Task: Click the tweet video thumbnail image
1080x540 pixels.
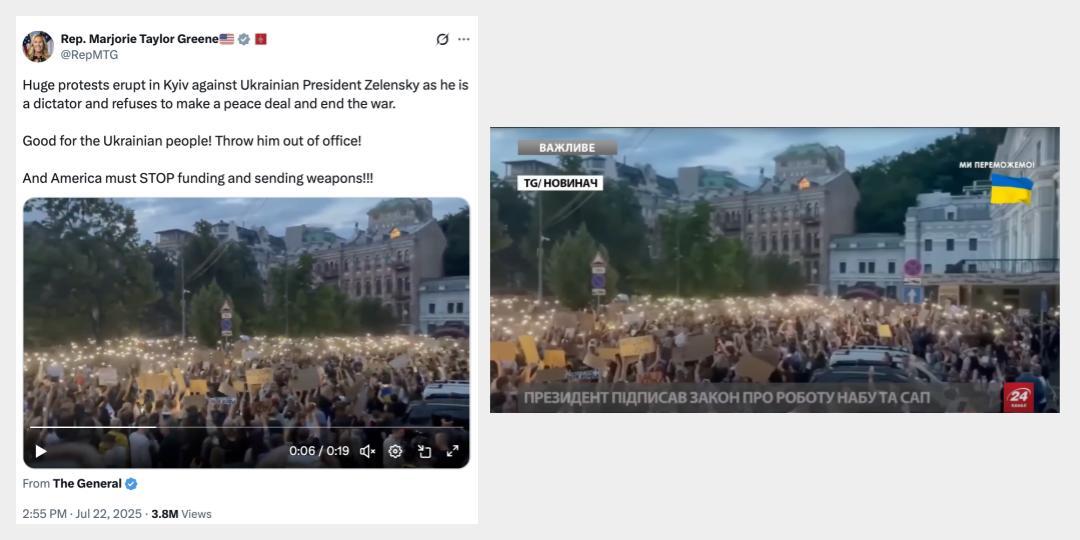Action: click(x=247, y=333)
